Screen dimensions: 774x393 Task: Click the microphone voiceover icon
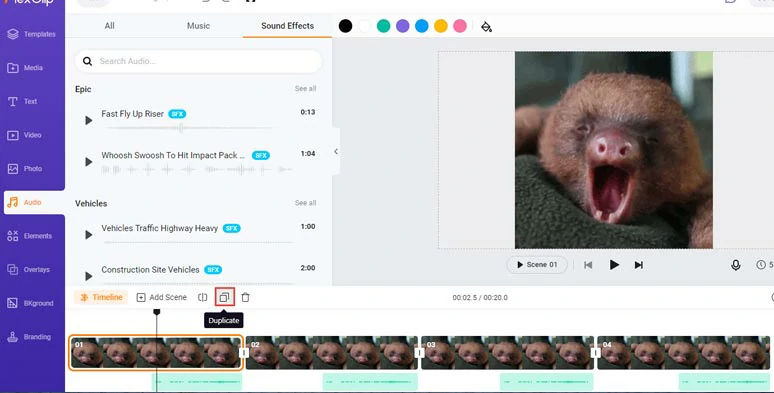[735, 265]
